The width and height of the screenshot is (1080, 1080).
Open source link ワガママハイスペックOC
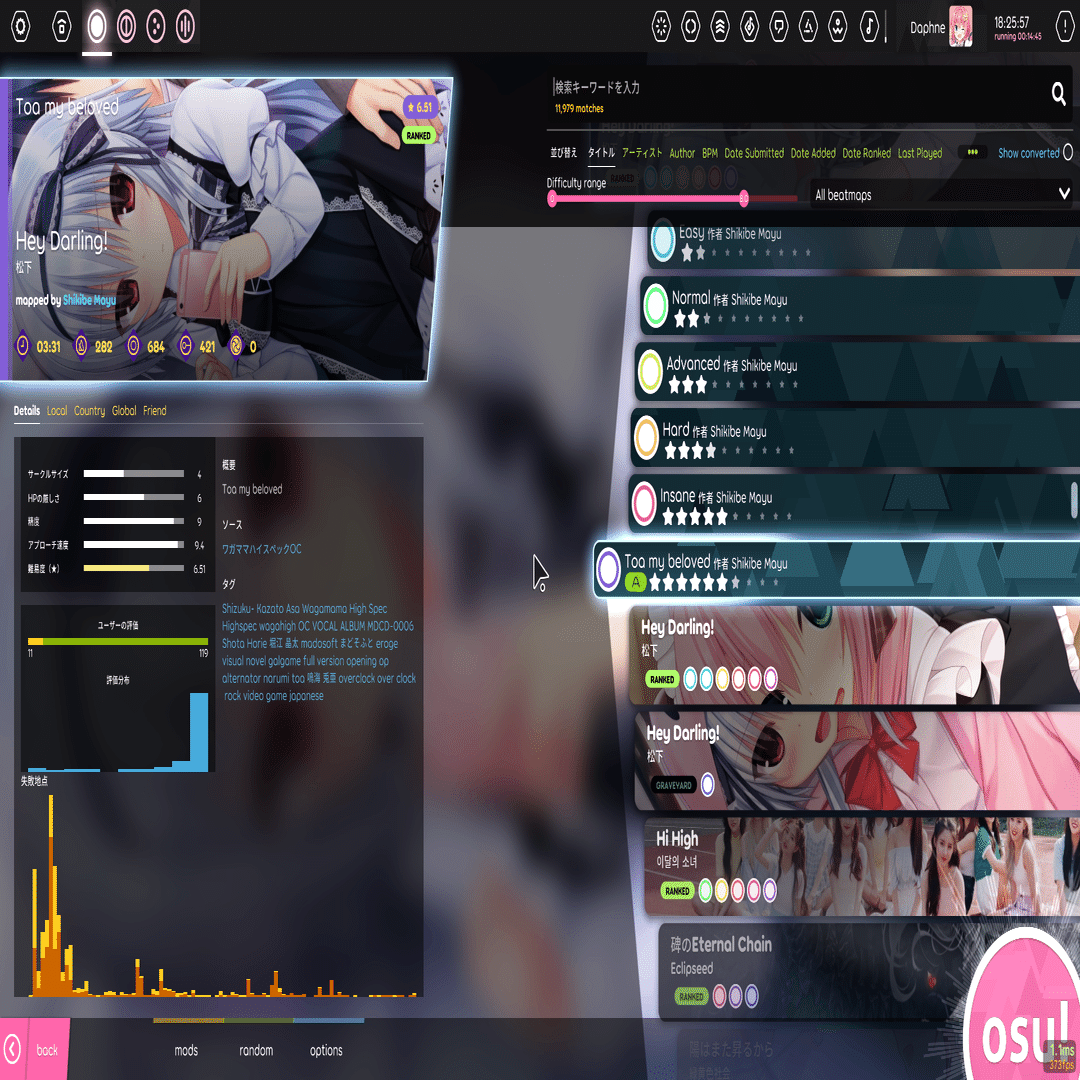(262, 549)
